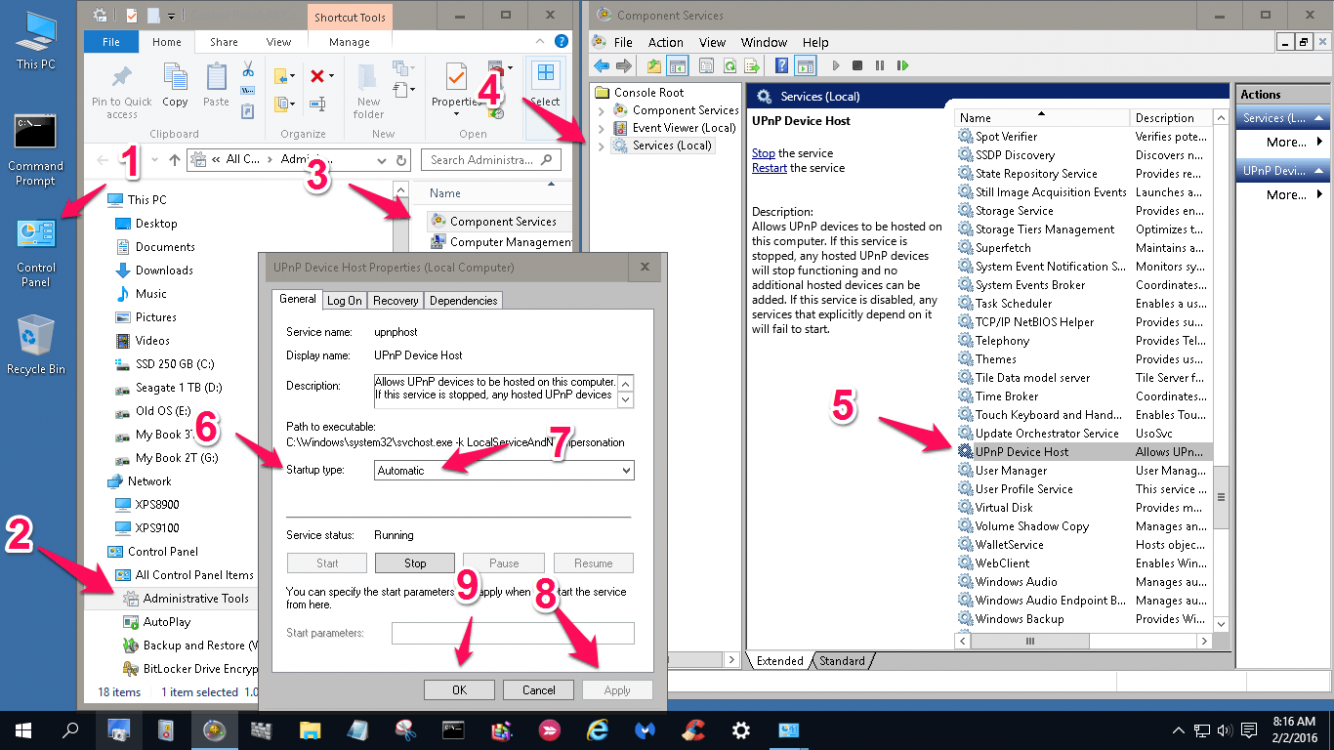Image resolution: width=1334 pixels, height=750 pixels.
Task: Open Action menu in Component Services
Action: coord(665,42)
